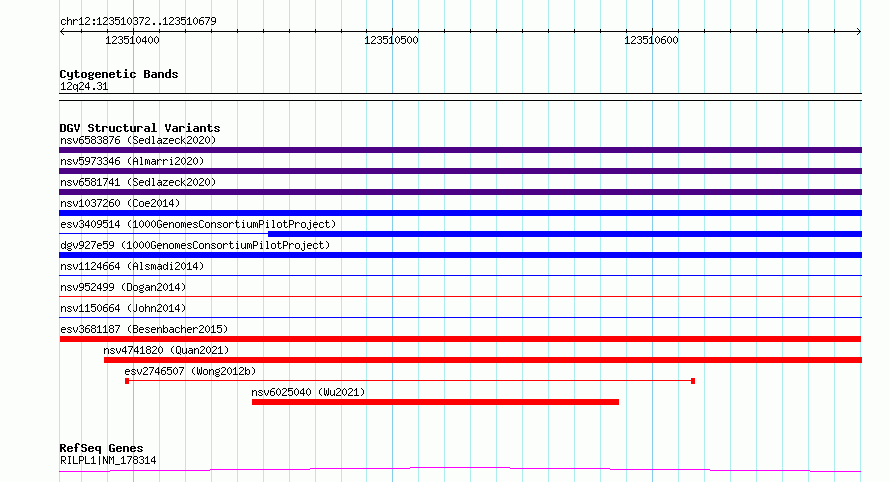This screenshot has height=482, width=890.
Task: Open variant nsv1037260 (Coe2014) label
Action: point(120,203)
